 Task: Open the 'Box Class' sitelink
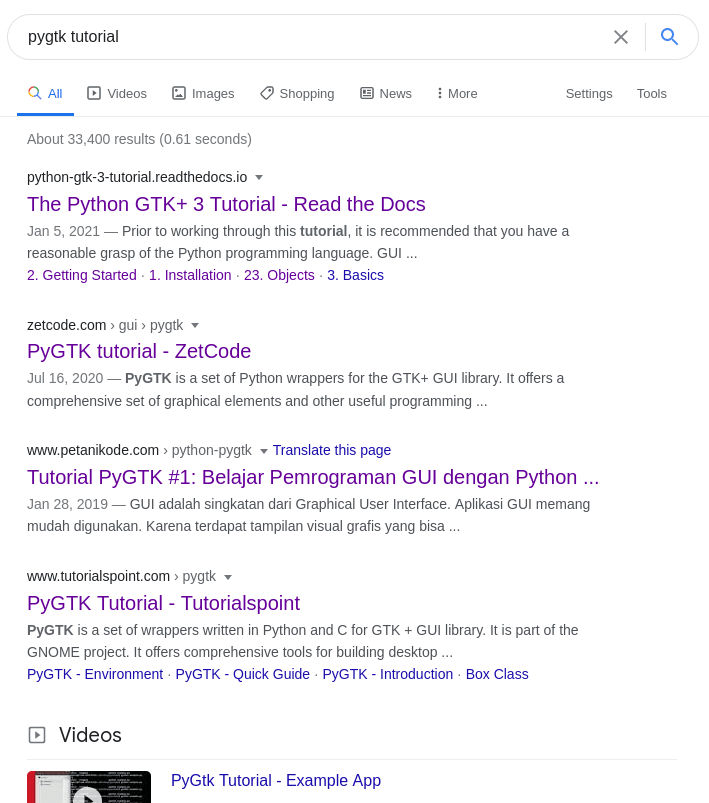pos(497,674)
